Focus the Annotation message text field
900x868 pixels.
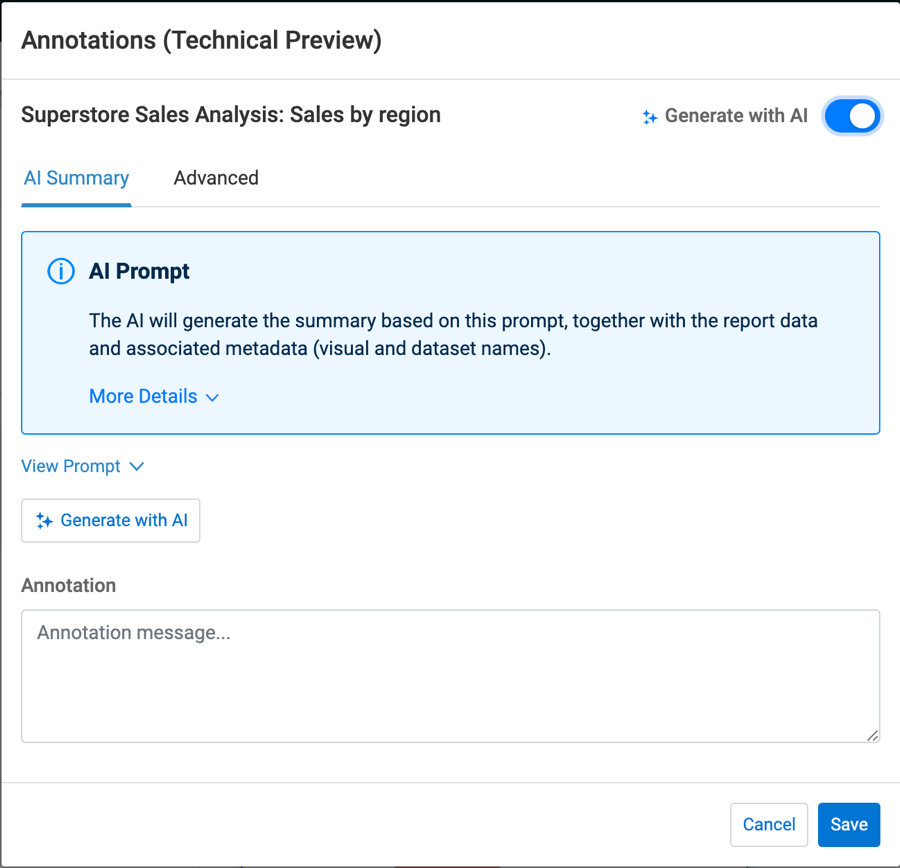click(x=450, y=676)
